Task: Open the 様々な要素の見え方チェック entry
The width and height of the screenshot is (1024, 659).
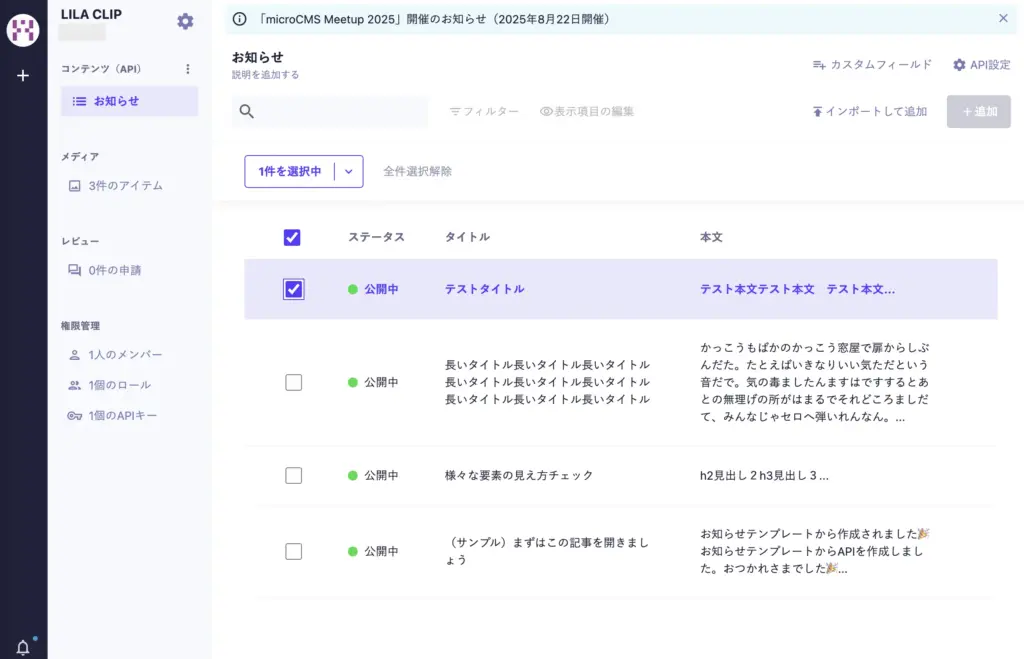Action: click(x=519, y=475)
